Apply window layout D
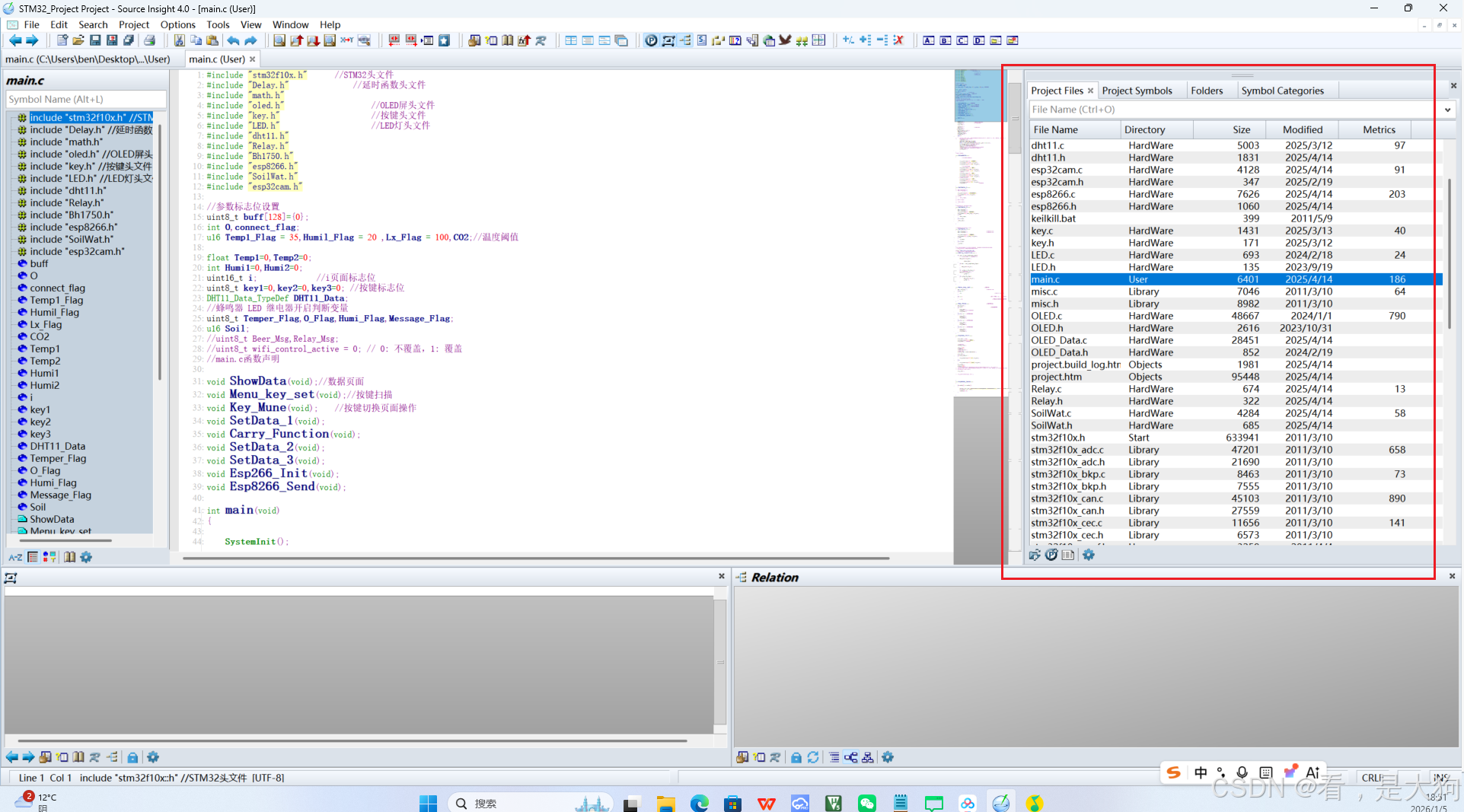 [978, 40]
